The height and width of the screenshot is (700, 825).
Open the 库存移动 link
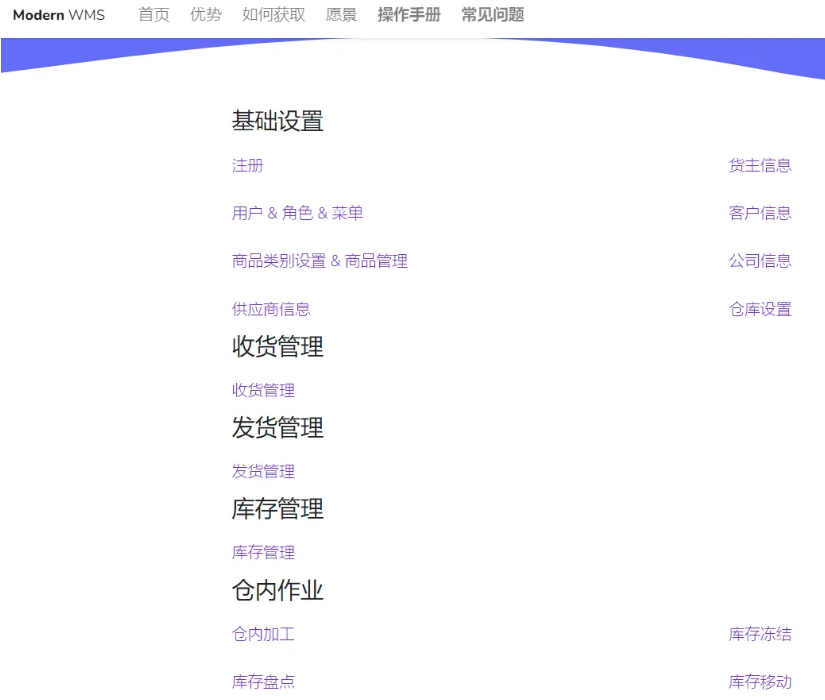760,682
